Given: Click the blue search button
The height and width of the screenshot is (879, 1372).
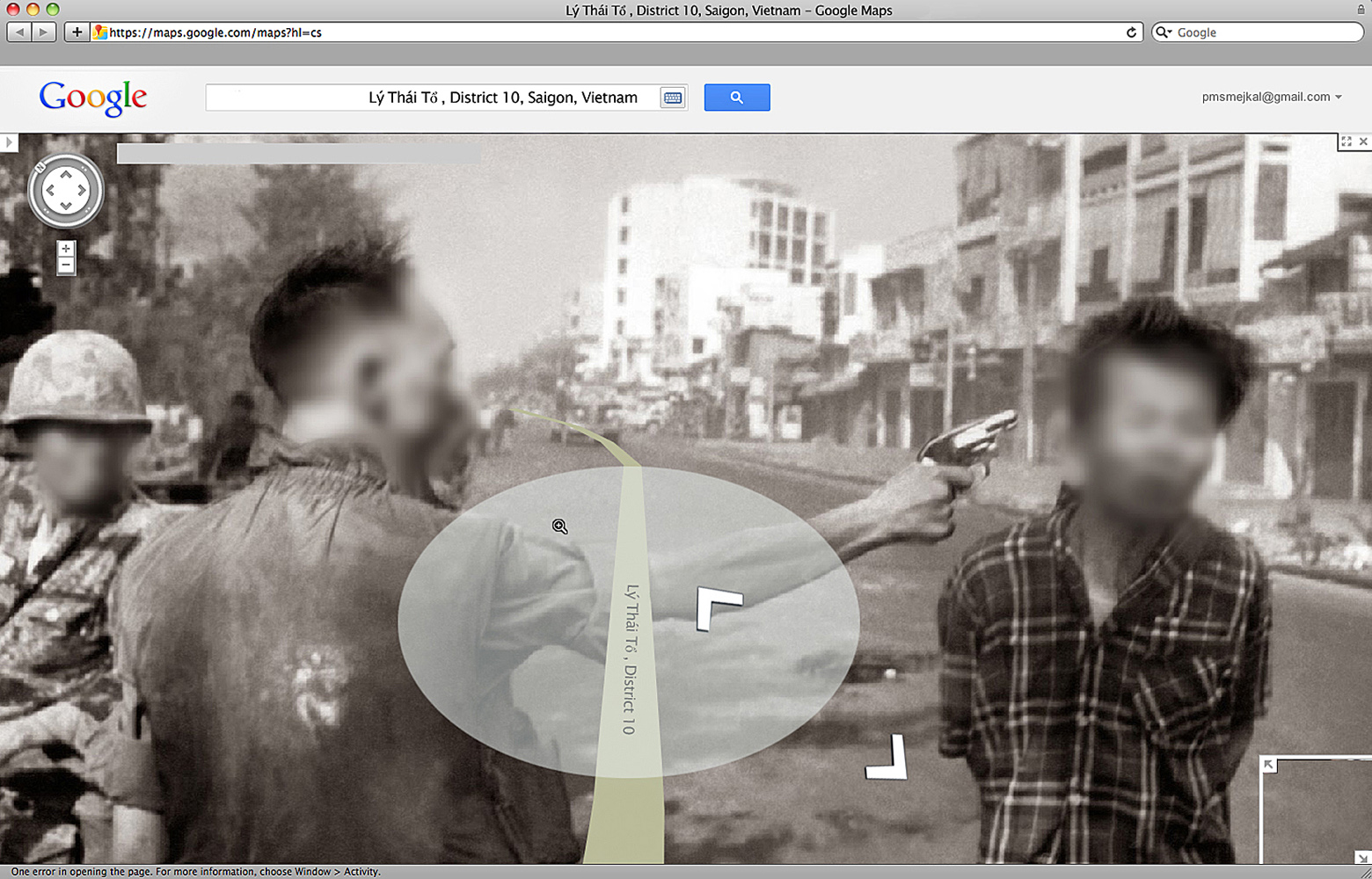Looking at the screenshot, I should pos(737,98).
